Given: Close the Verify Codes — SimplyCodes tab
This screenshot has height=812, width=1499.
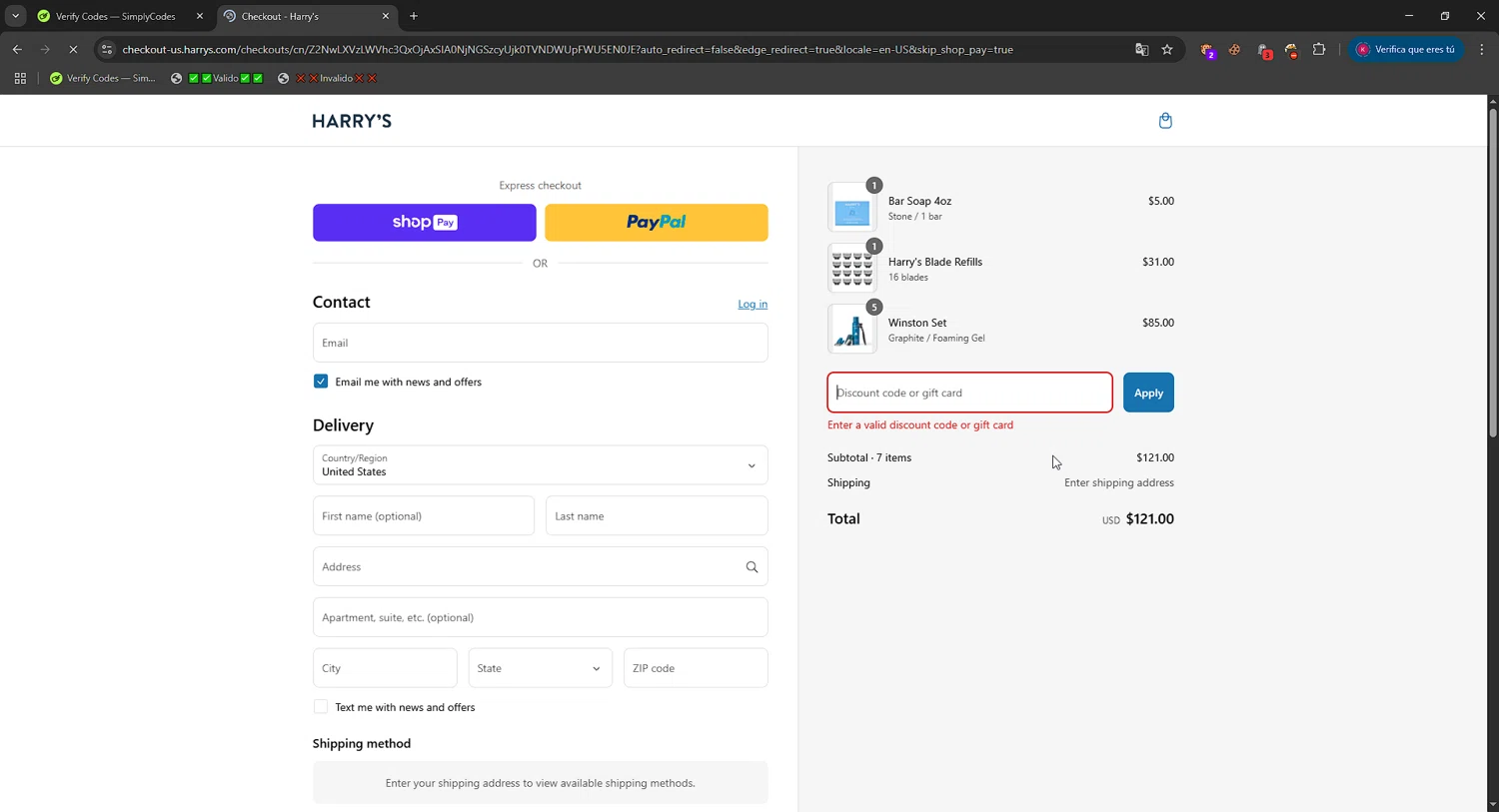Looking at the screenshot, I should [x=199, y=16].
